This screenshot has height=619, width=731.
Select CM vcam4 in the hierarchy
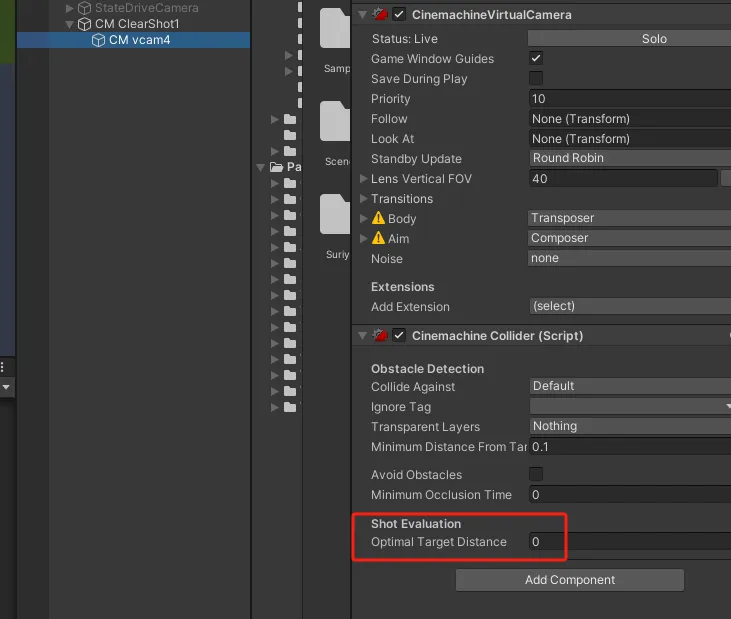coord(133,40)
